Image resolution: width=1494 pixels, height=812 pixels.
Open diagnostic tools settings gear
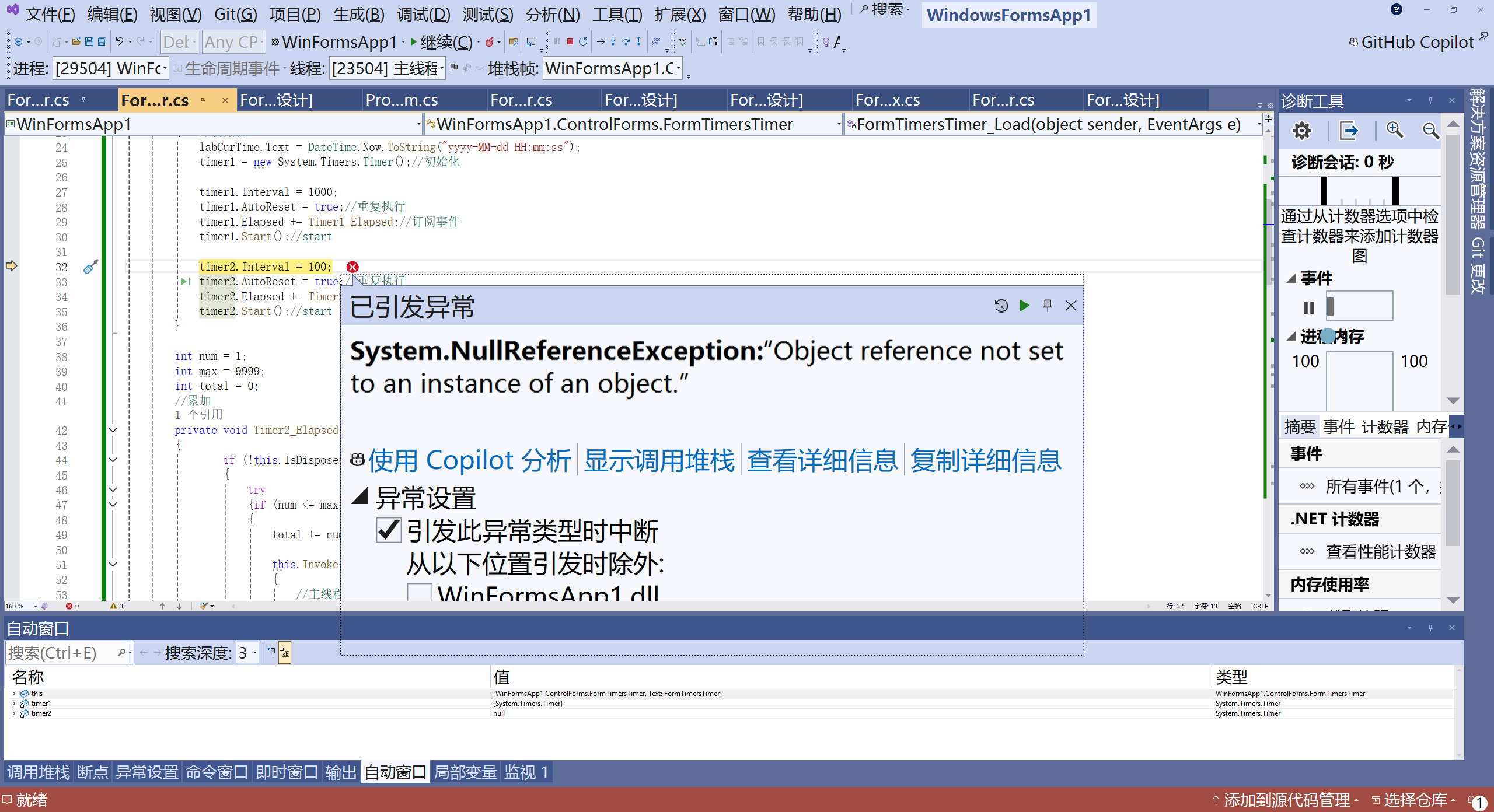1301,131
